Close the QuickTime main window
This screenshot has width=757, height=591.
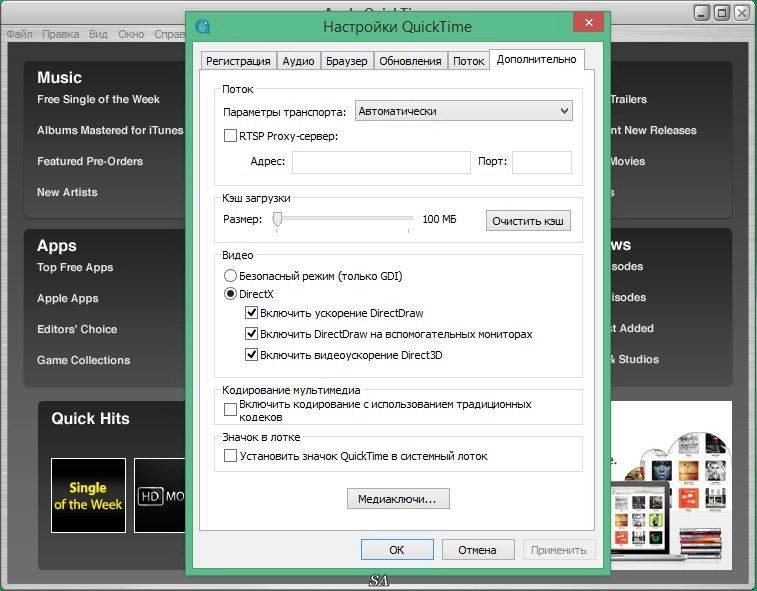coord(742,13)
